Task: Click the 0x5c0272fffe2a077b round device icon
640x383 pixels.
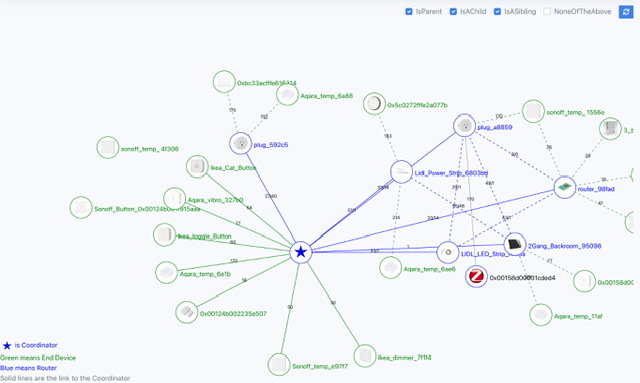Action: [x=374, y=104]
